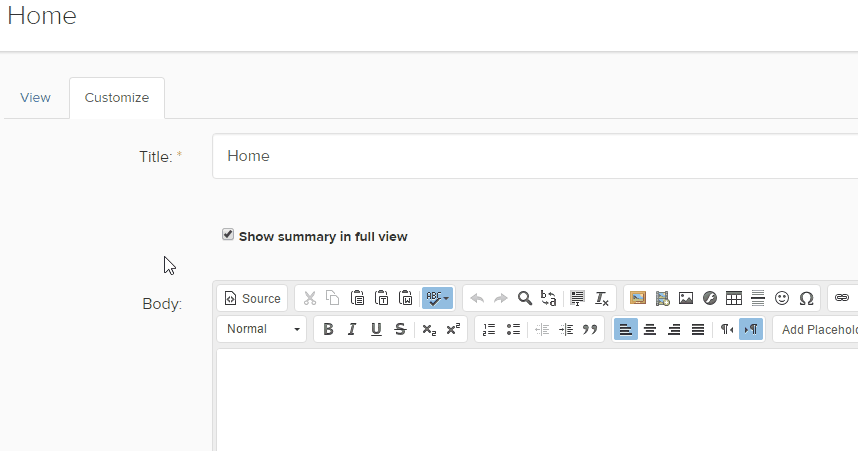858x451 pixels.
Task: Select Align Left
Action: [625, 329]
